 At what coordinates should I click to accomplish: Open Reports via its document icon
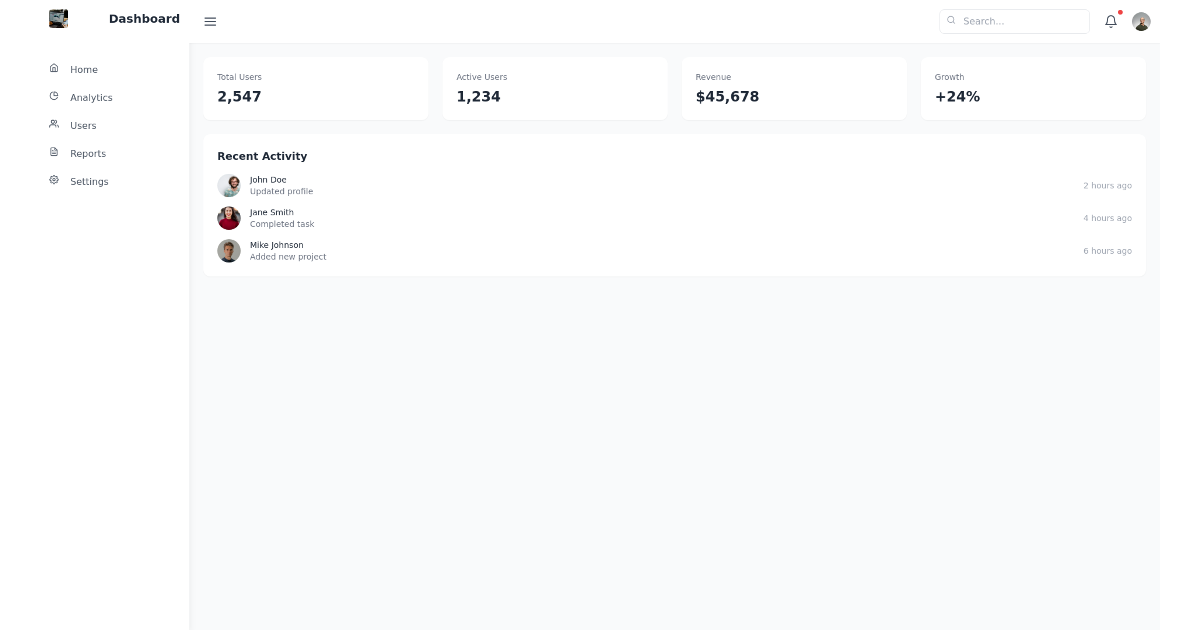tap(54, 152)
